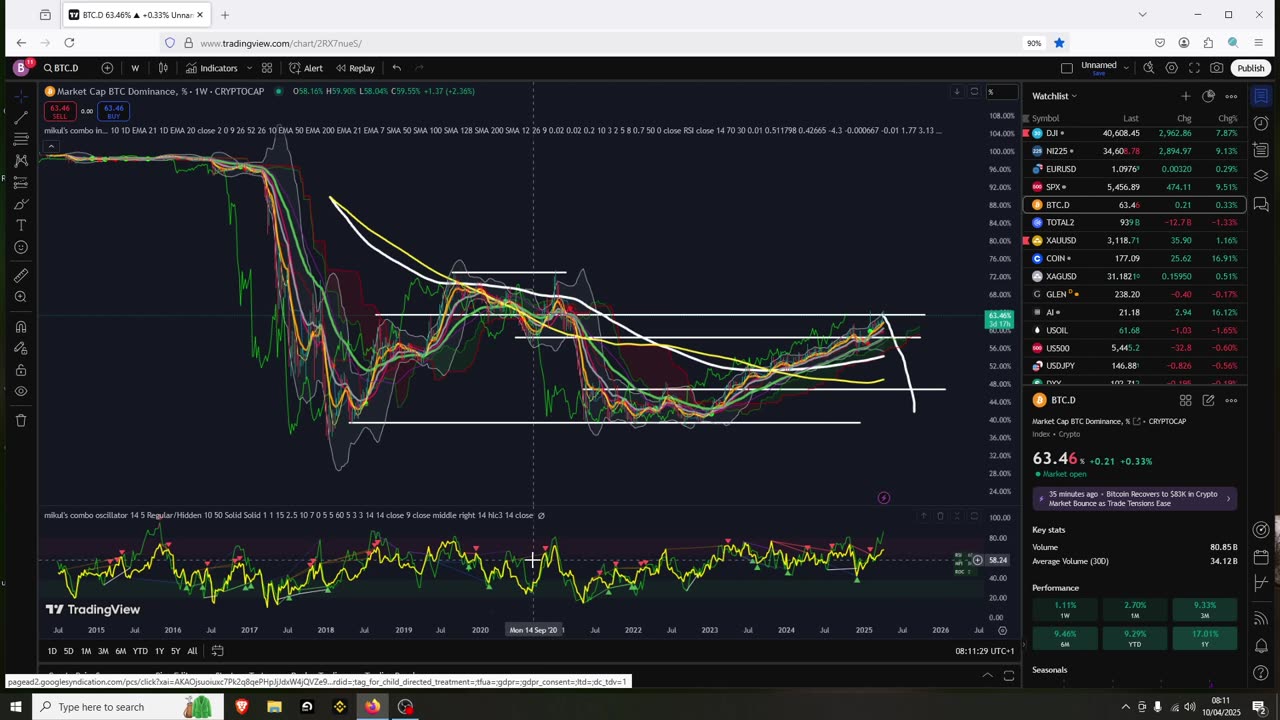This screenshot has width=1280, height=720.
Task: Enter fullscreen mode
Action: coord(1194,68)
